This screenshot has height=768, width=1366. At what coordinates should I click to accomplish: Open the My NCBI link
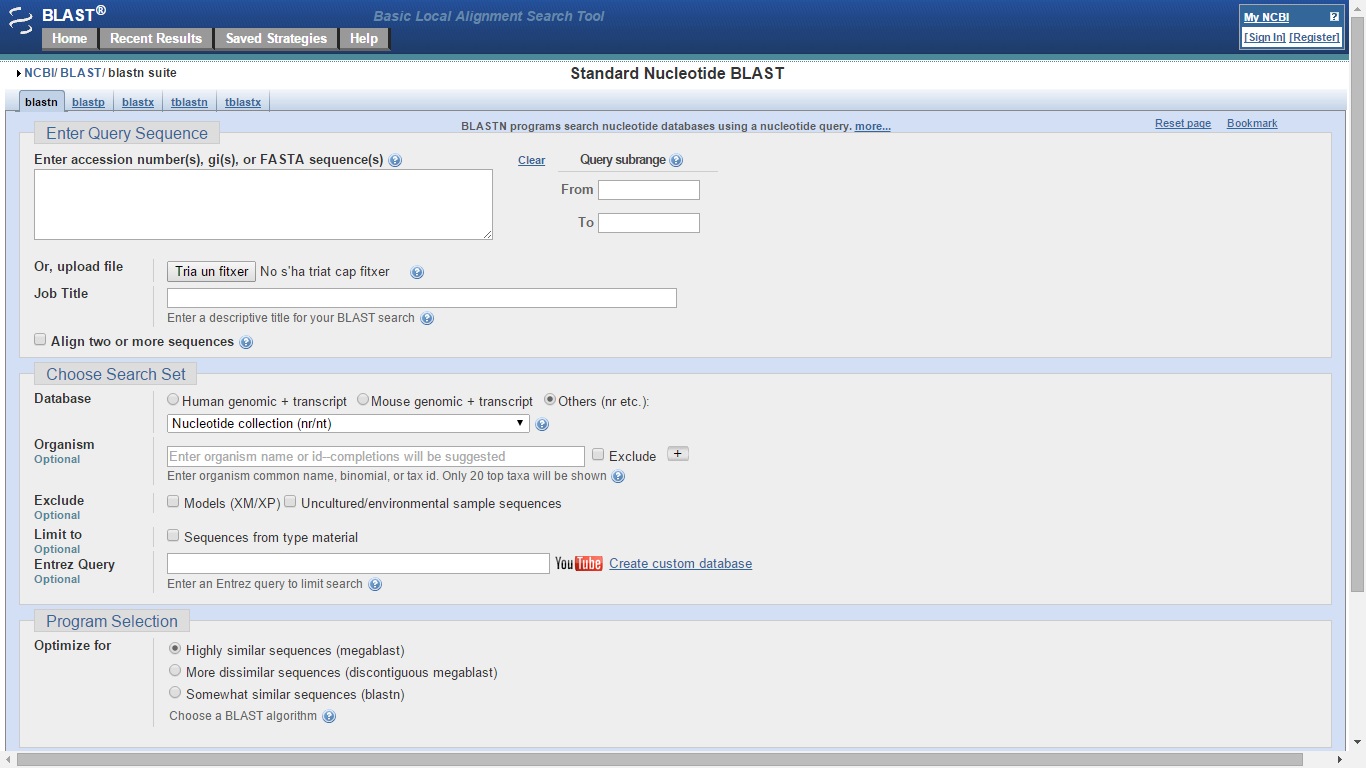pos(1266,17)
